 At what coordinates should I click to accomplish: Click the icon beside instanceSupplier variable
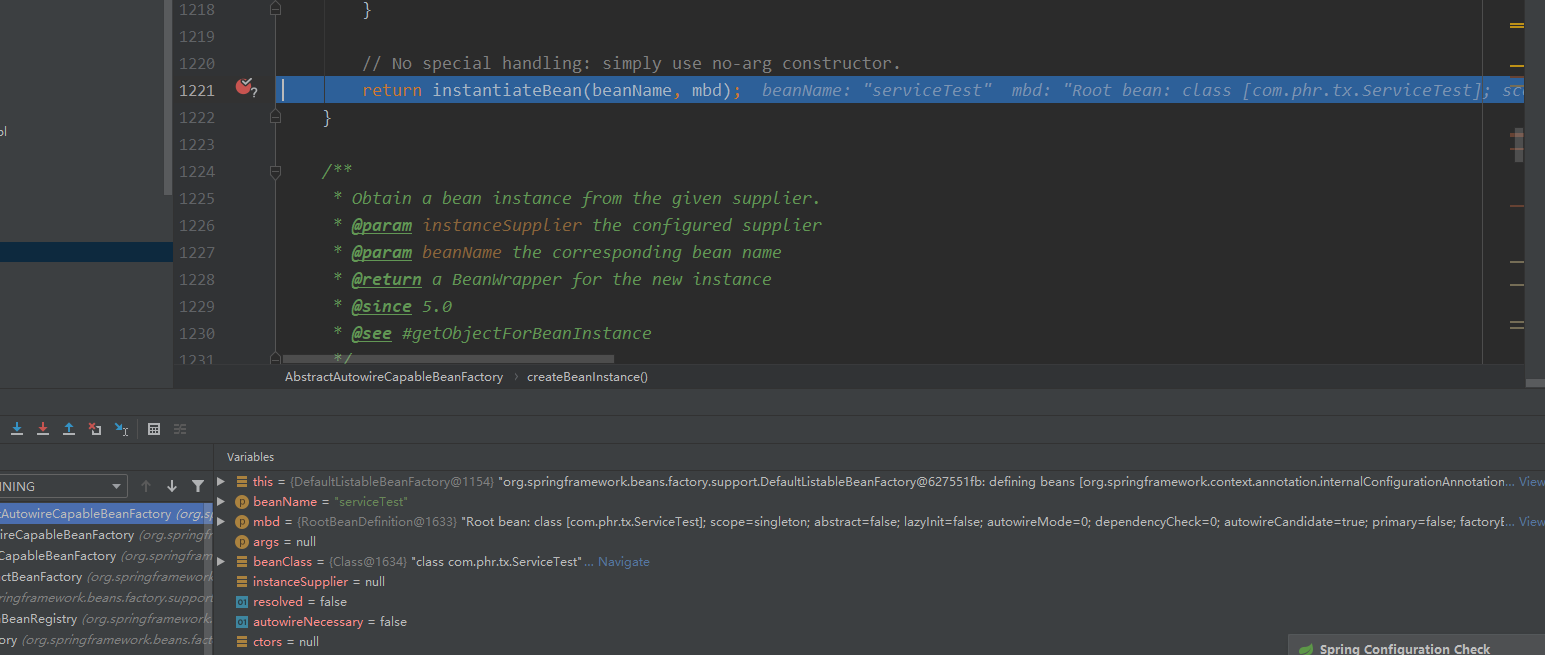pos(241,582)
